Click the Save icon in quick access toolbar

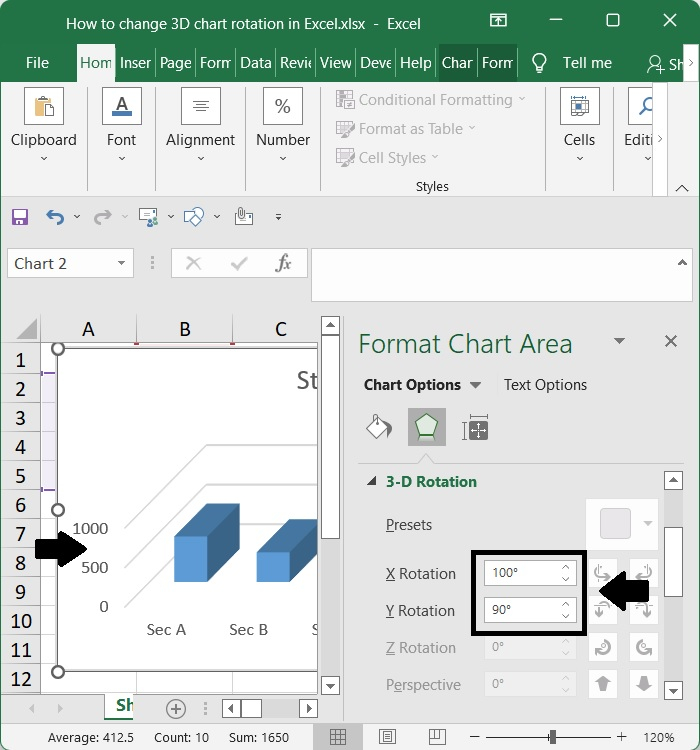(20, 217)
